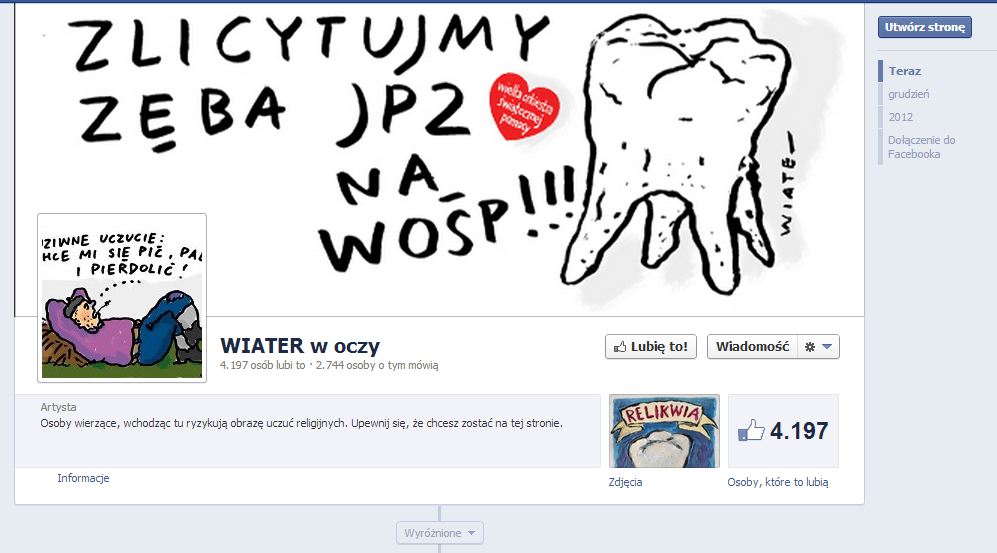Click the Artysta category label

58,407
